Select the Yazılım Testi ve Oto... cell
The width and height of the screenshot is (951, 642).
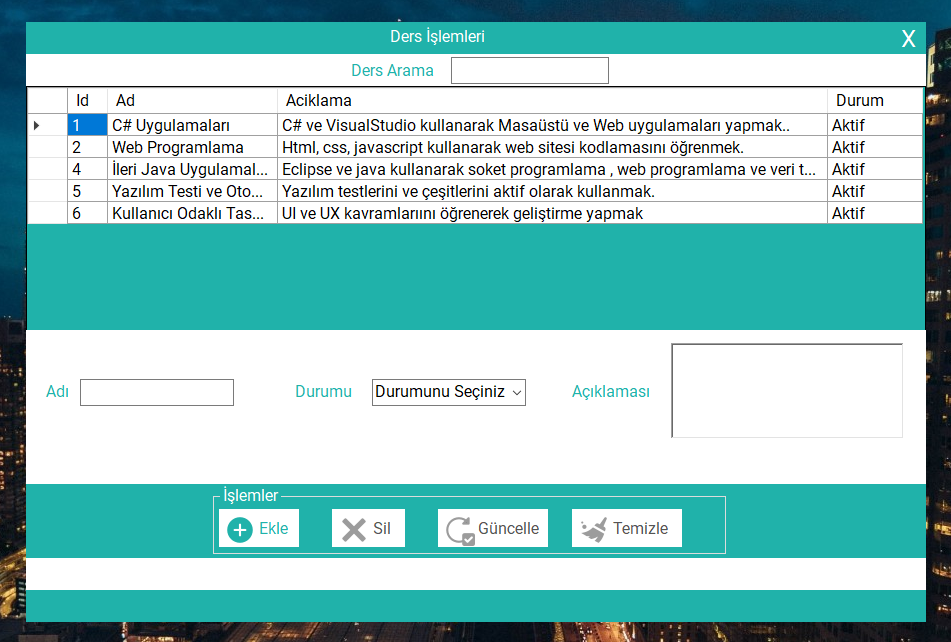(x=192, y=192)
